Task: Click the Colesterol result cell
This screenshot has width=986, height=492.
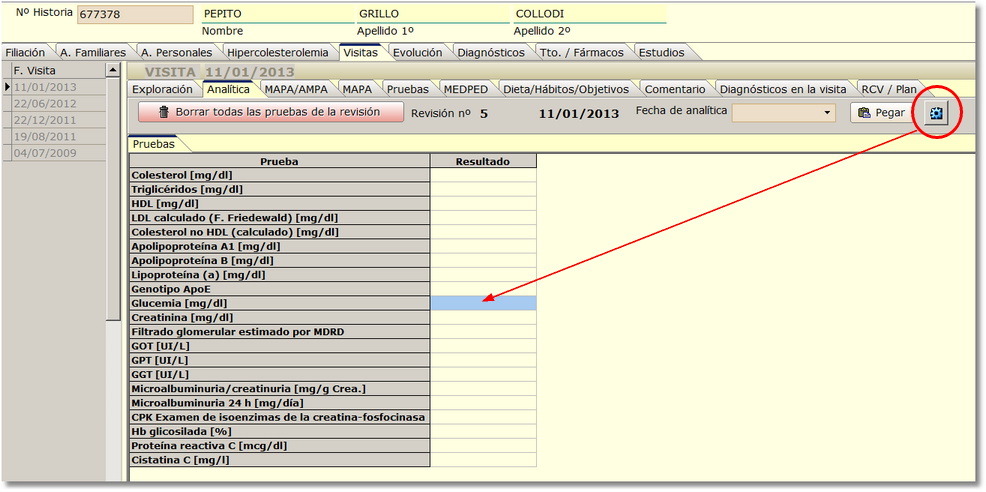Action: pos(484,175)
